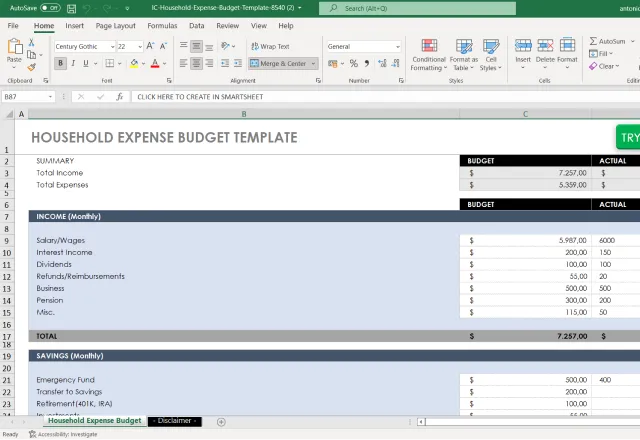Toggle Italic formatting

click(x=73, y=63)
